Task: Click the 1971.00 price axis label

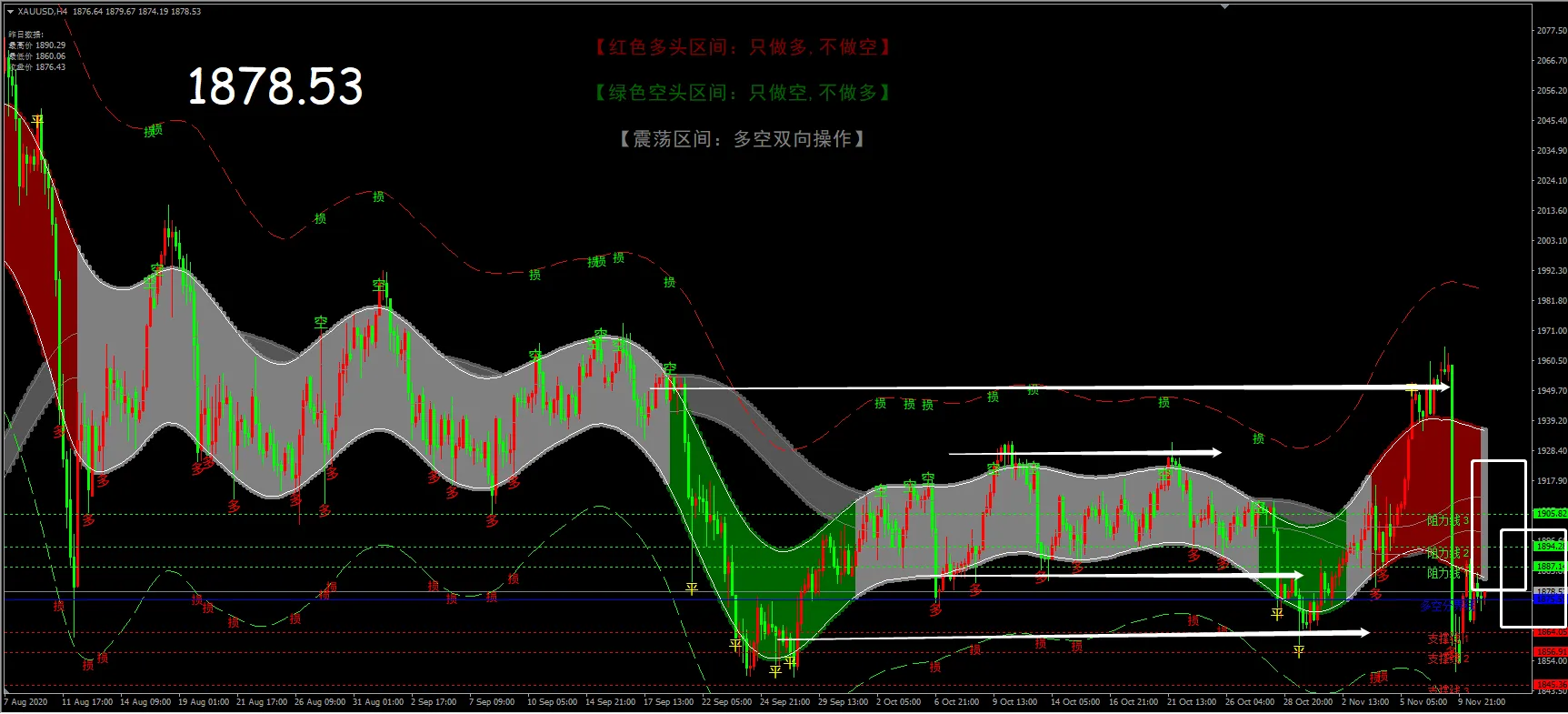Action: click(1551, 331)
